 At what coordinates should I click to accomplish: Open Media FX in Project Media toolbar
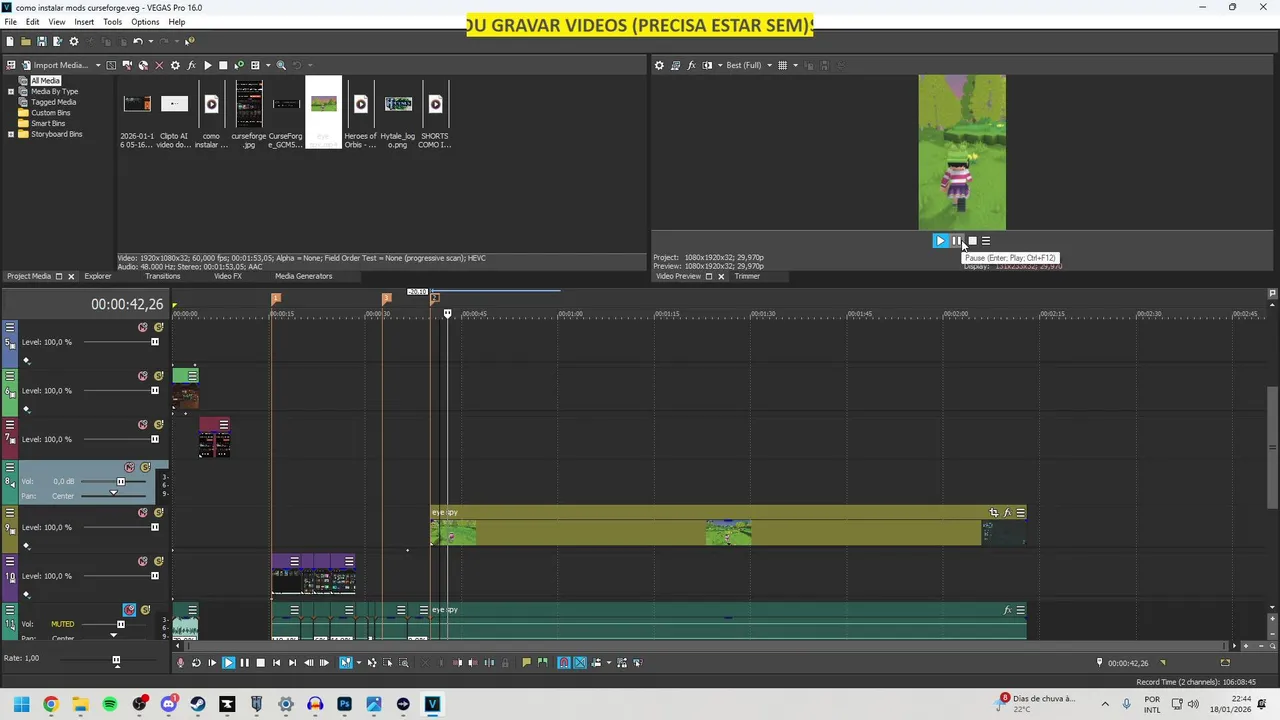tap(191, 65)
